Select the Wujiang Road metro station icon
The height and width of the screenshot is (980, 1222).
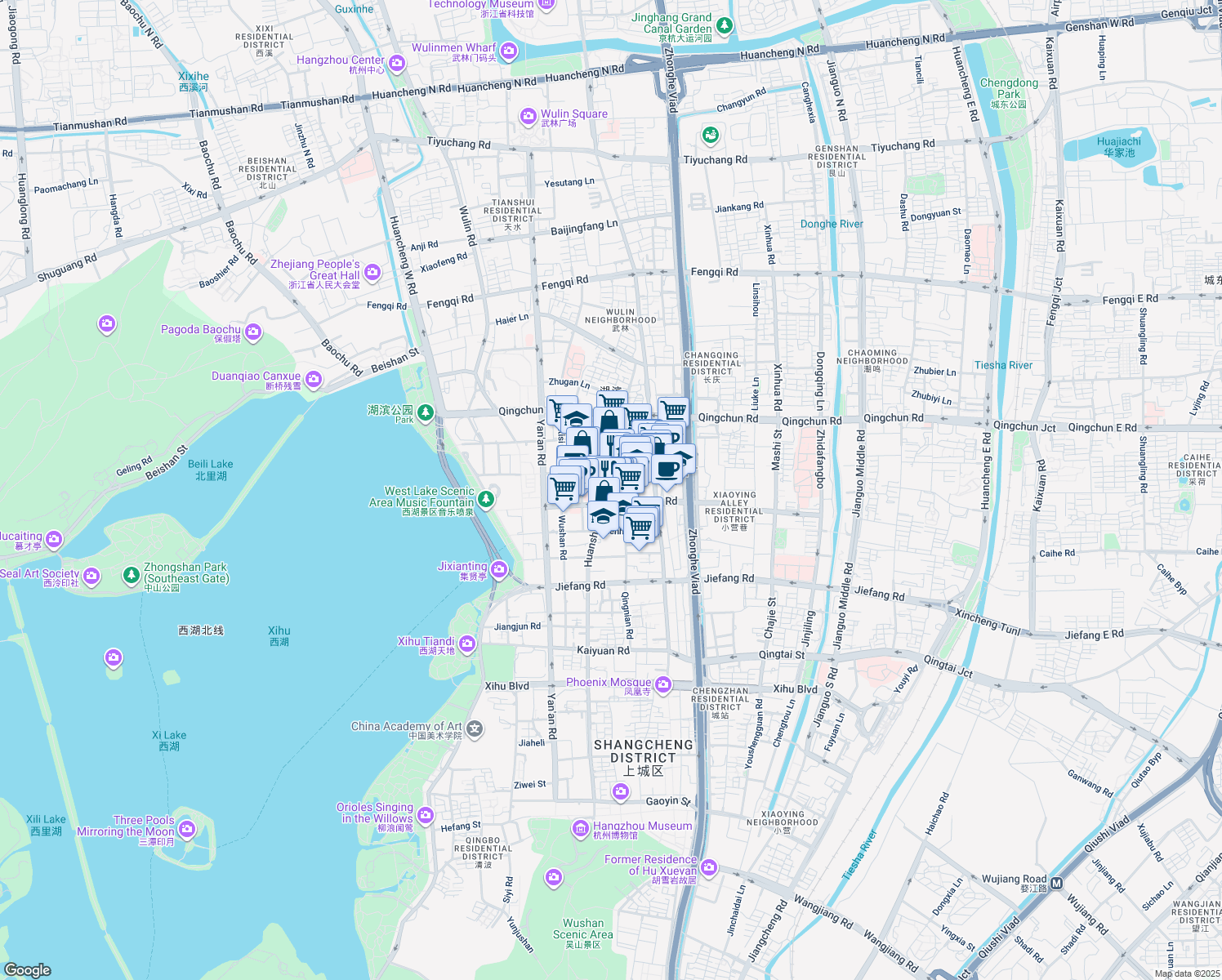click(x=1056, y=883)
